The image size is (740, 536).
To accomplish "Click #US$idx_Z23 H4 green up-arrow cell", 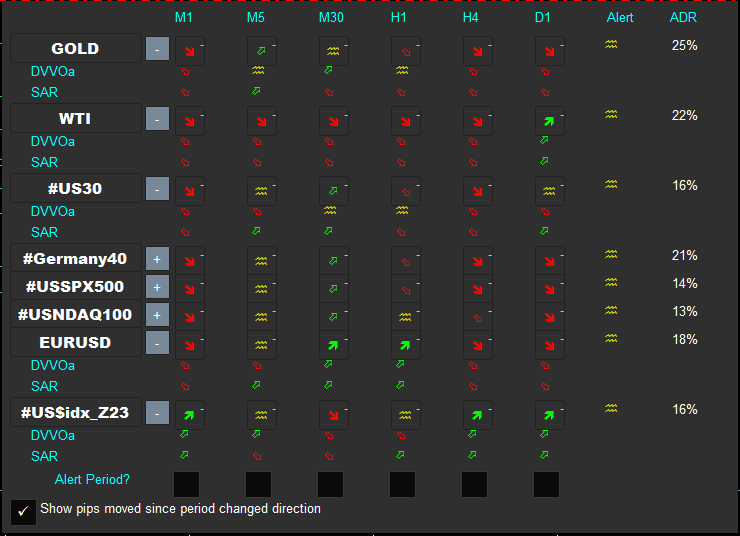I will click(x=478, y=415).
